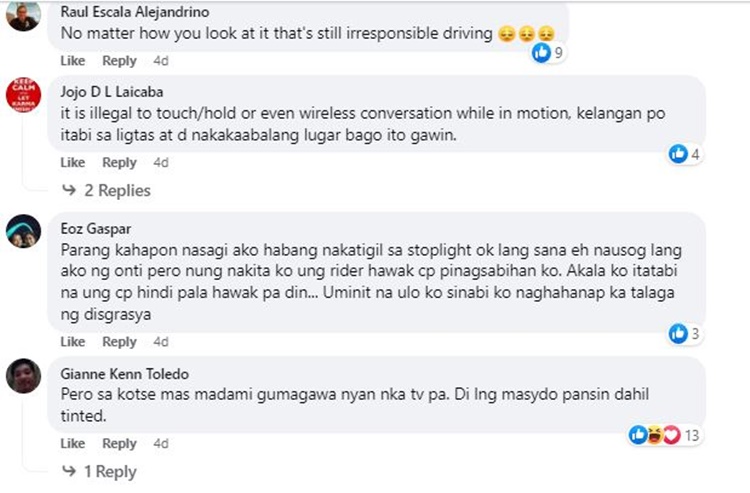The image size is (750, 493).
Task: Open Eoz Gaspar's profile picture
Action: 23,231
